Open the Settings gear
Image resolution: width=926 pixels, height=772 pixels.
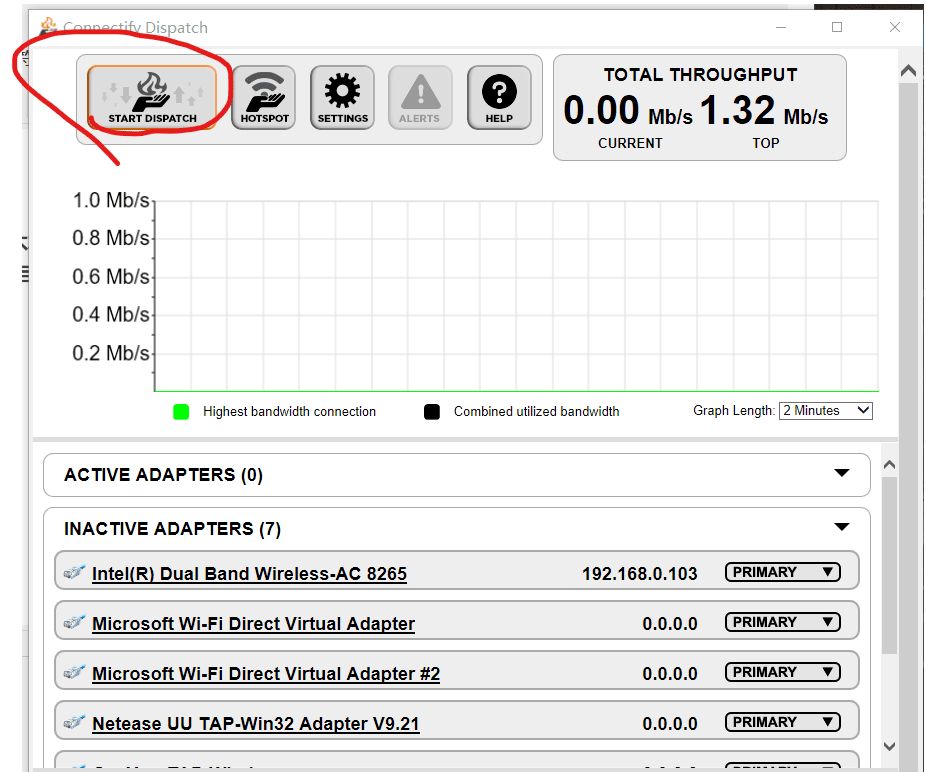click(x=343, y=97)
